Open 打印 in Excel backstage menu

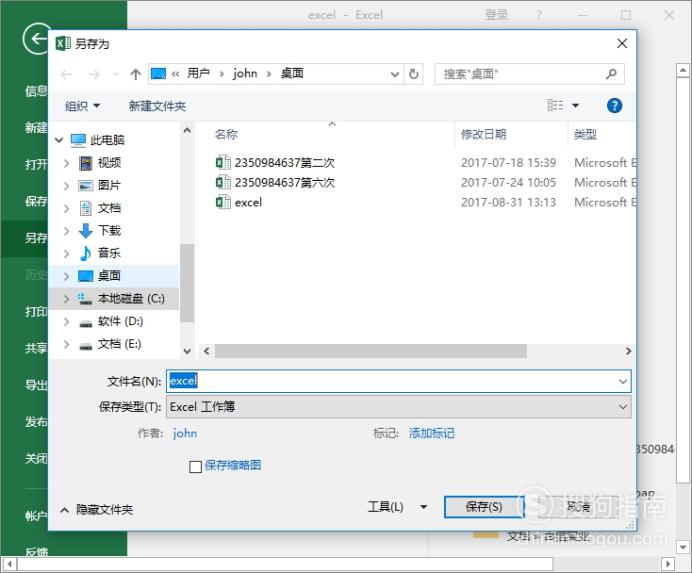(36, 312)
